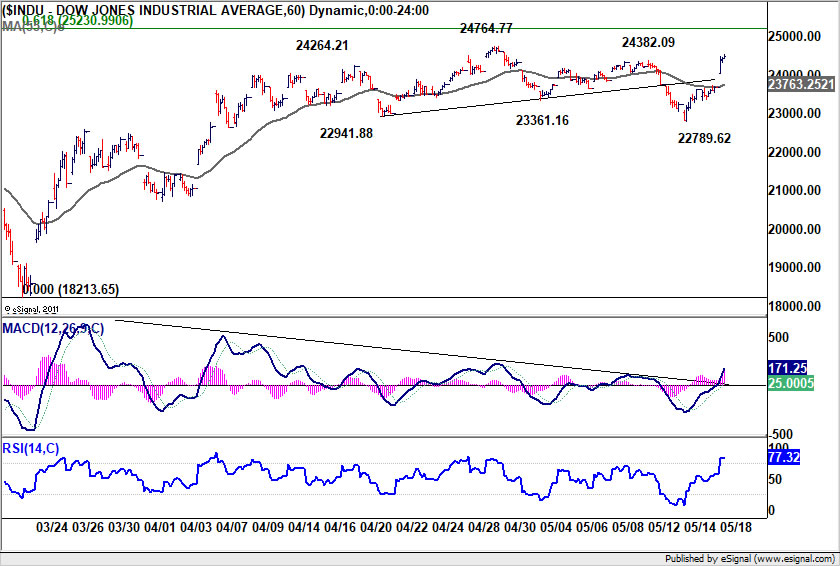This screenshot has height=566, width=840.
Task: Click the 04/28 date axis label
Action: [483, 527]
